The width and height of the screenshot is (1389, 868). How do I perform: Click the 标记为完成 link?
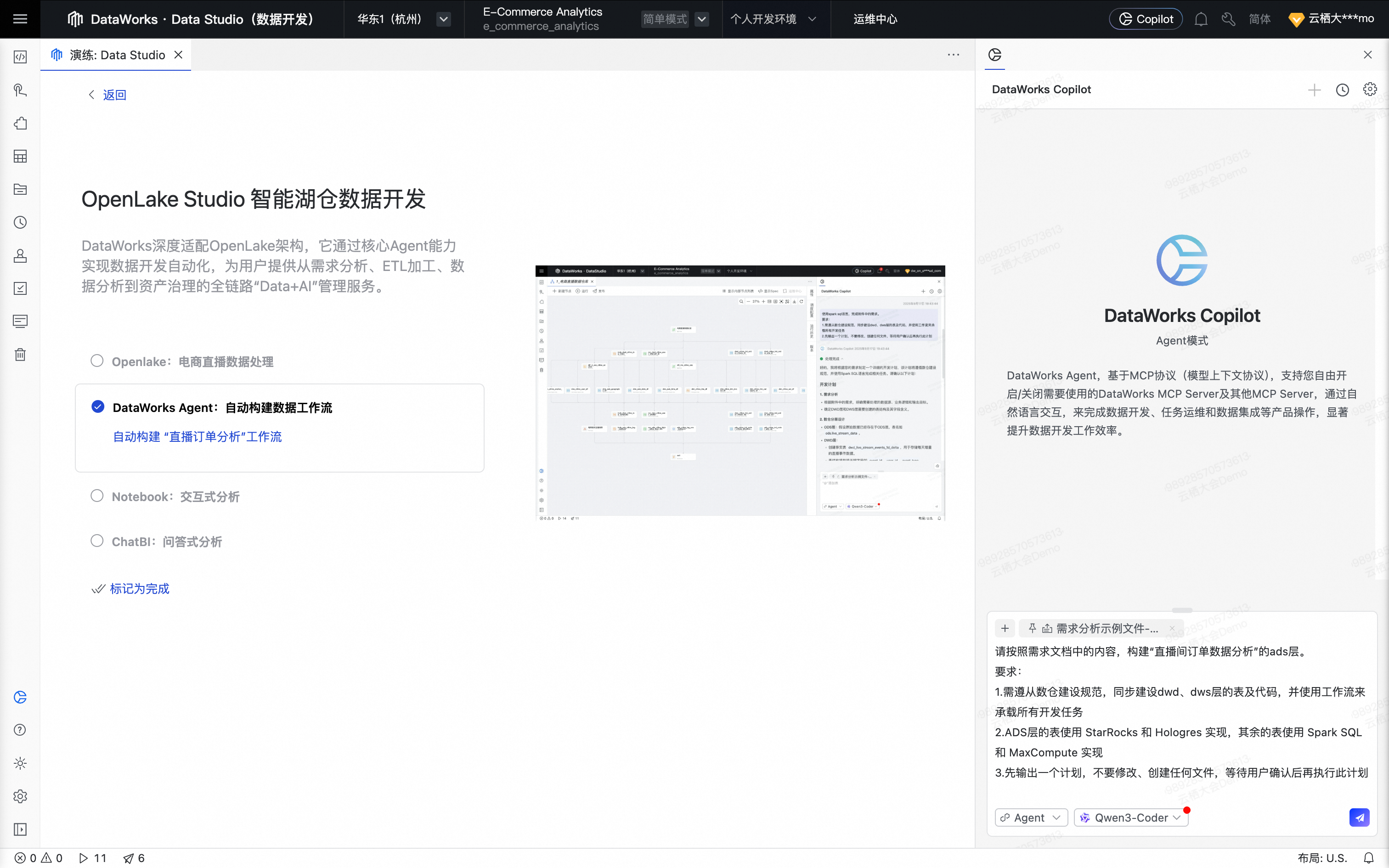[139, 588]
